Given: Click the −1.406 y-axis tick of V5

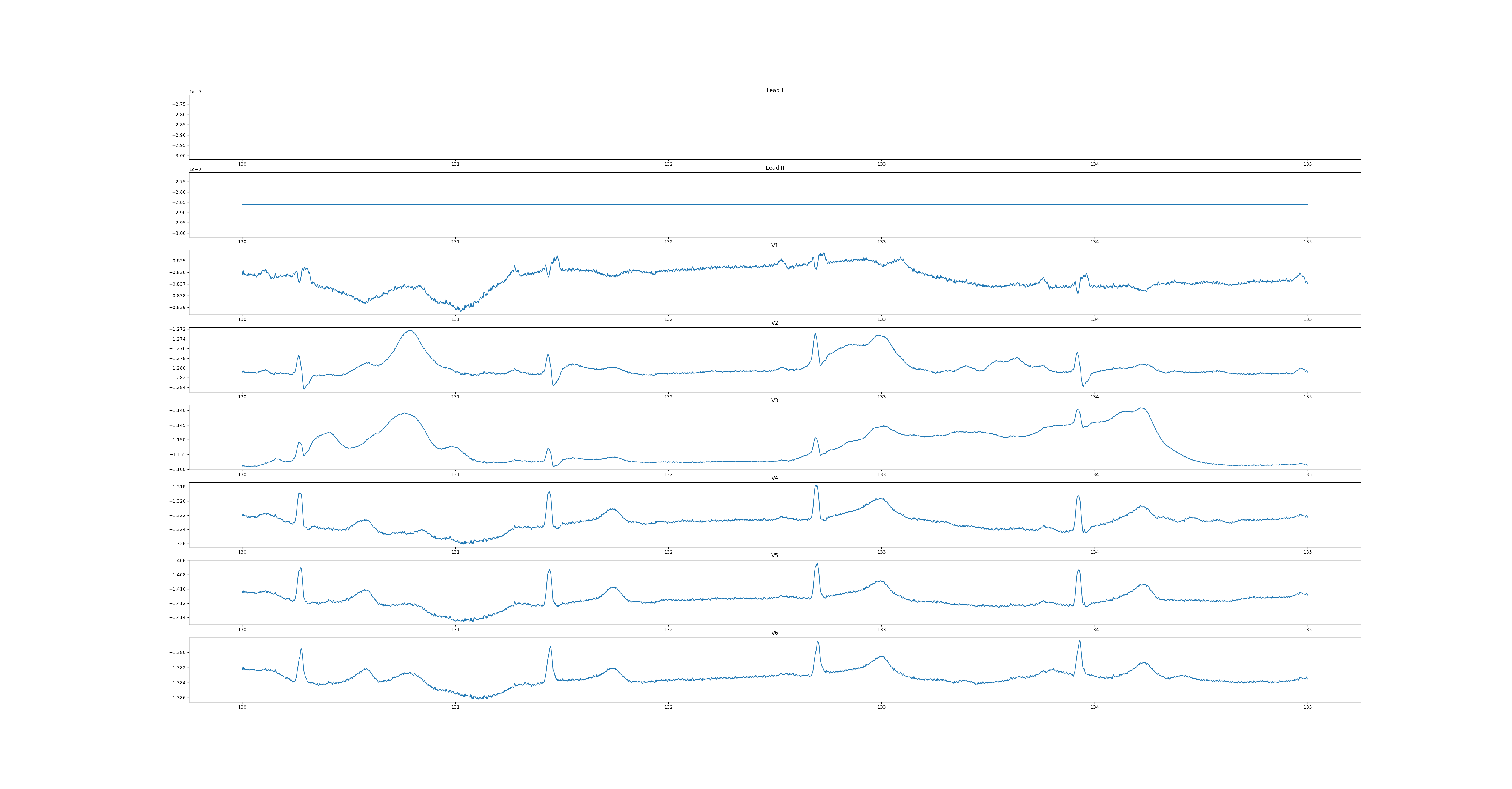Looking at the screenshot, I should (x=178, y=561).
